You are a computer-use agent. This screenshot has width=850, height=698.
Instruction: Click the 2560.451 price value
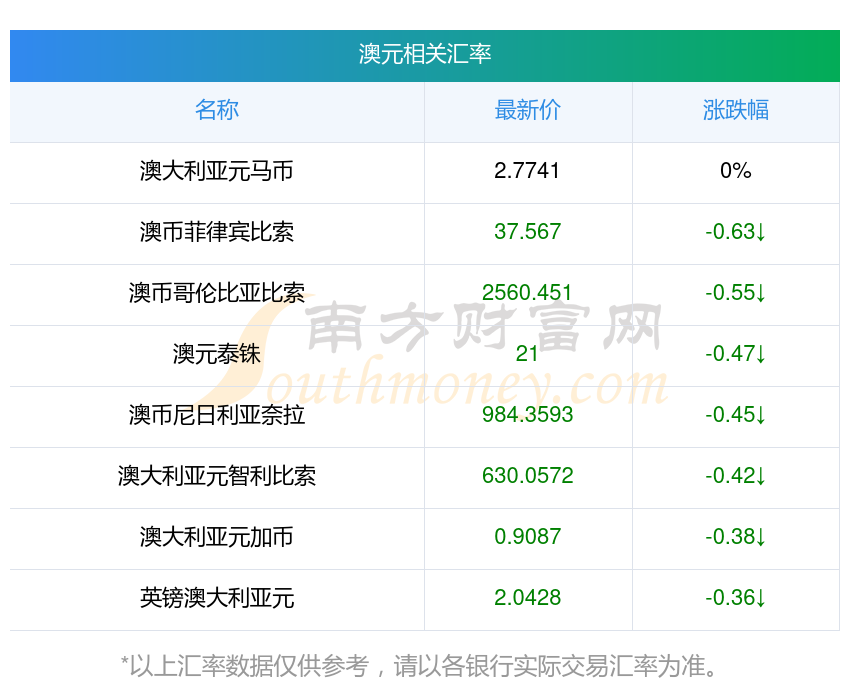click(527, 293)
